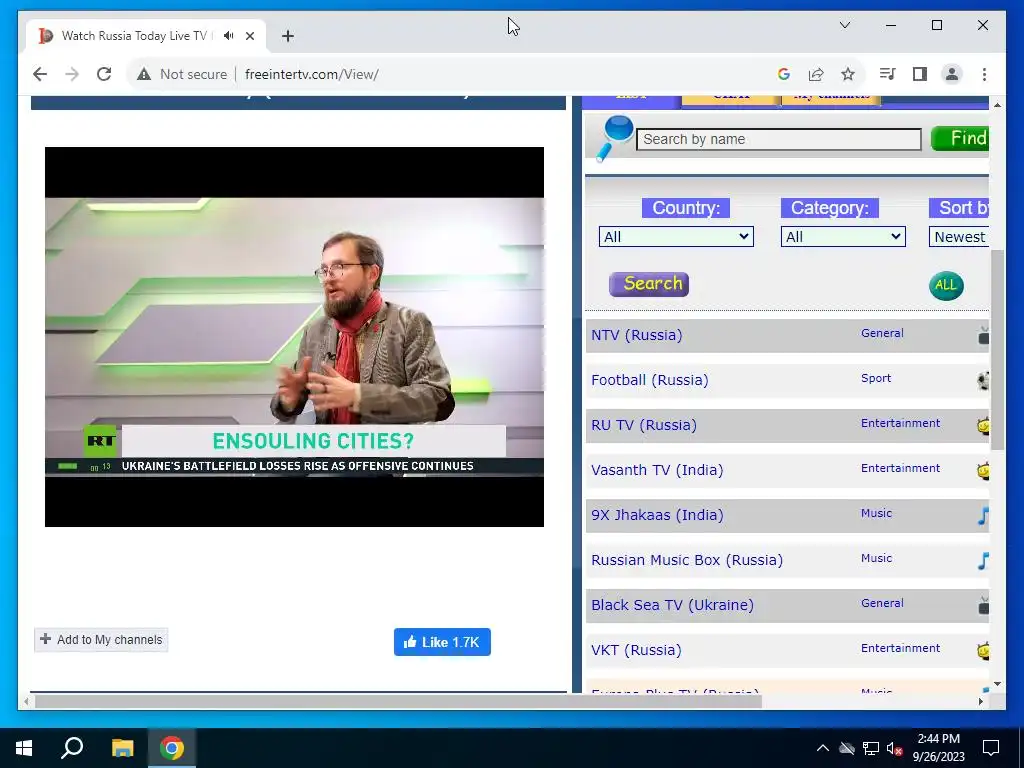Open the Country dropdown

[x=676, y=236]
